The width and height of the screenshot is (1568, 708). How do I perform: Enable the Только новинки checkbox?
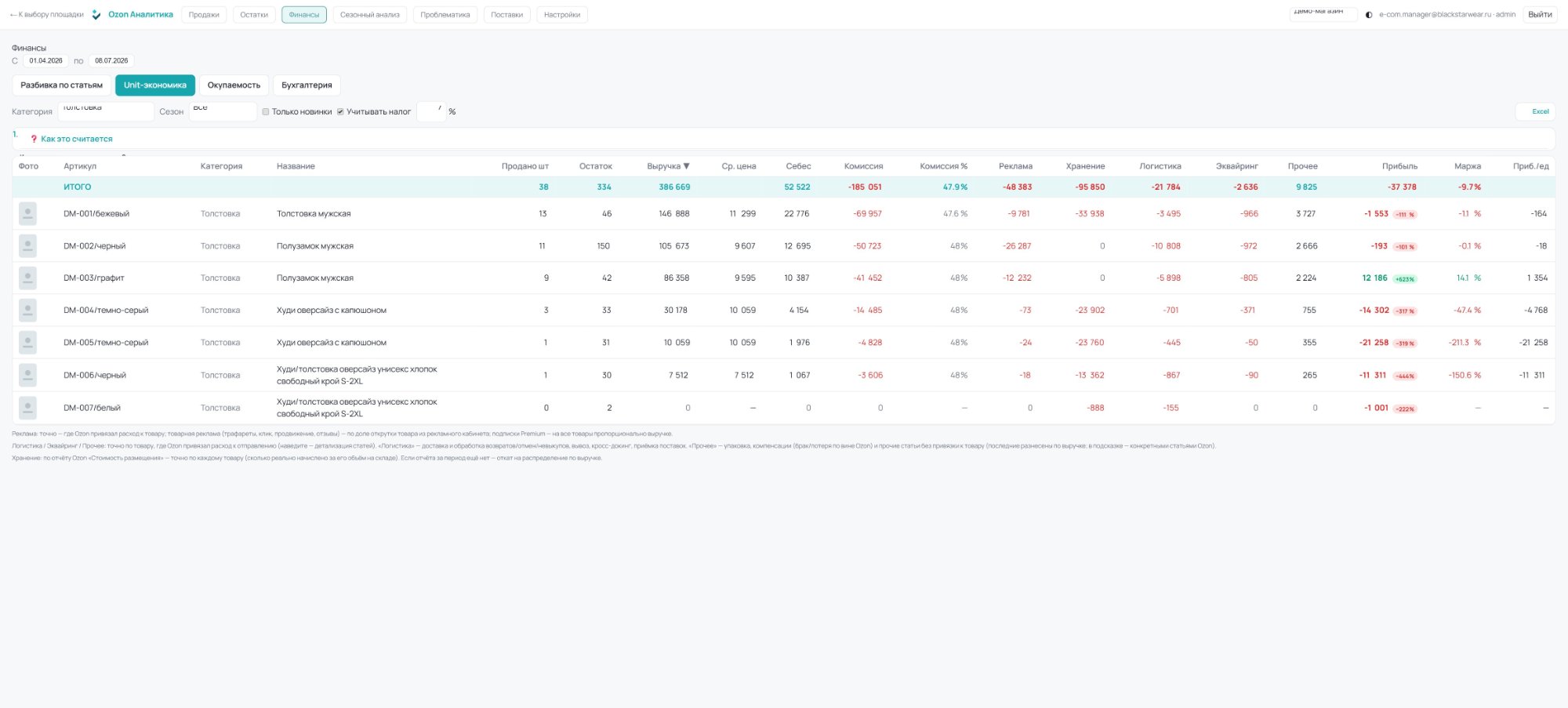pos(266,111)
